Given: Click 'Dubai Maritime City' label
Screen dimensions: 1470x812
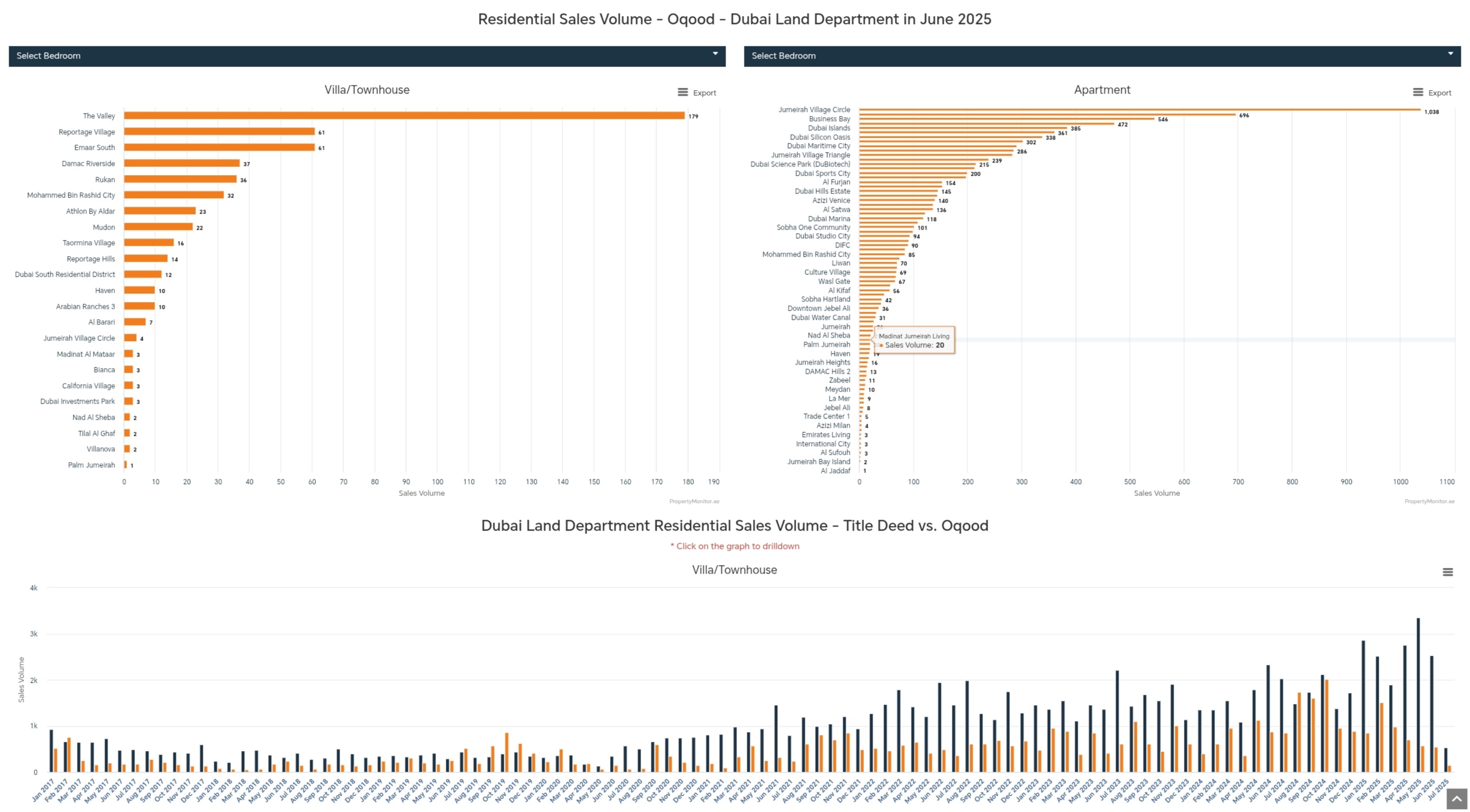Looking at the screenshot, I should coord(819,146).
